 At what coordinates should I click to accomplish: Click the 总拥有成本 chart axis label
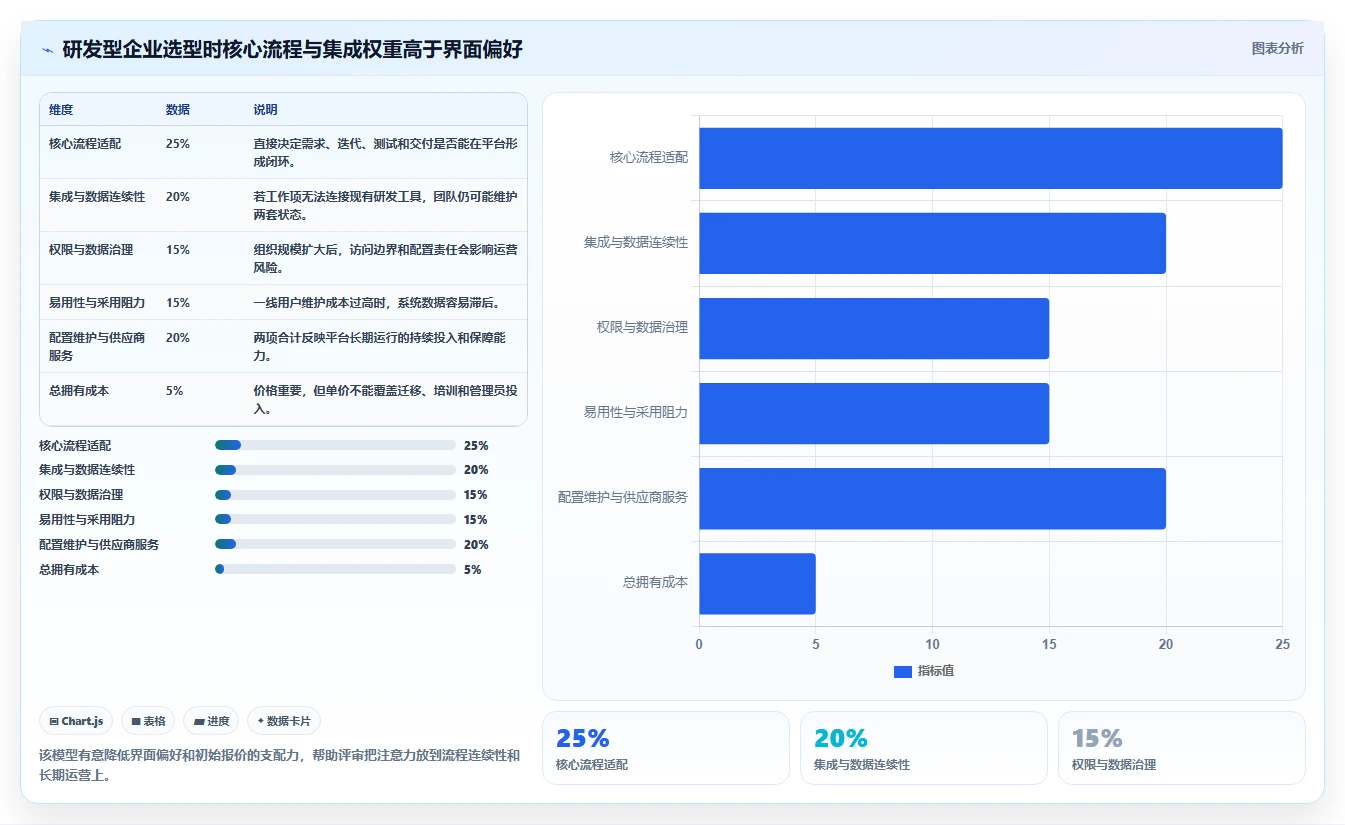pos(655,583)
